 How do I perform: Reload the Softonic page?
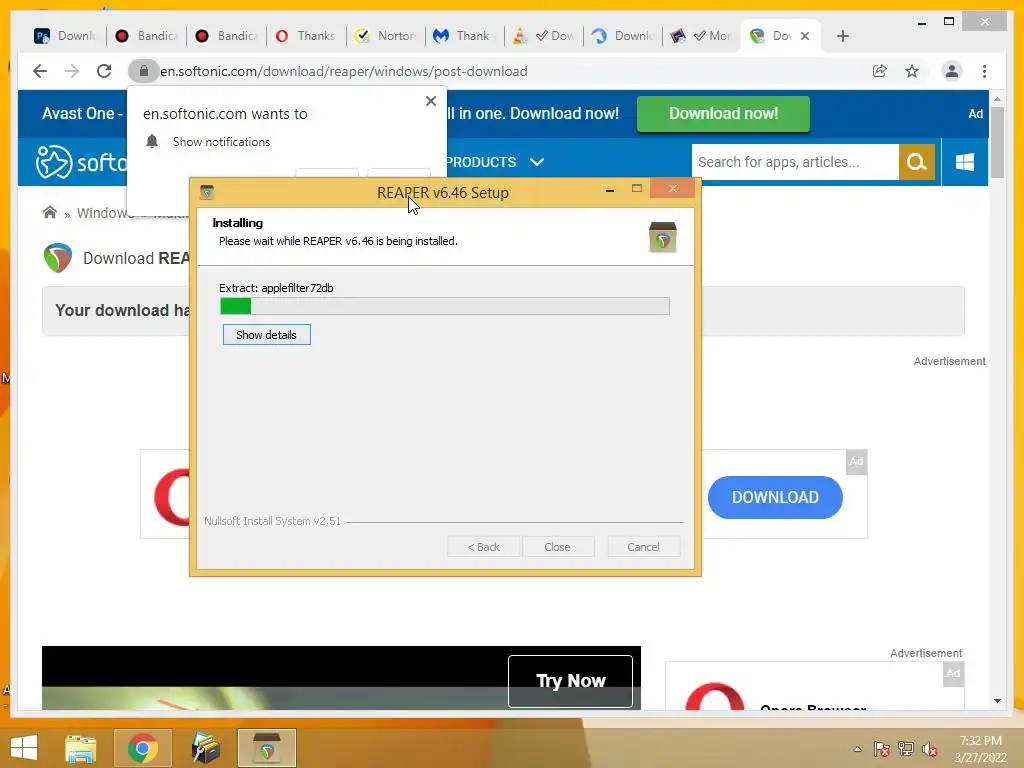tap(104, 71)
